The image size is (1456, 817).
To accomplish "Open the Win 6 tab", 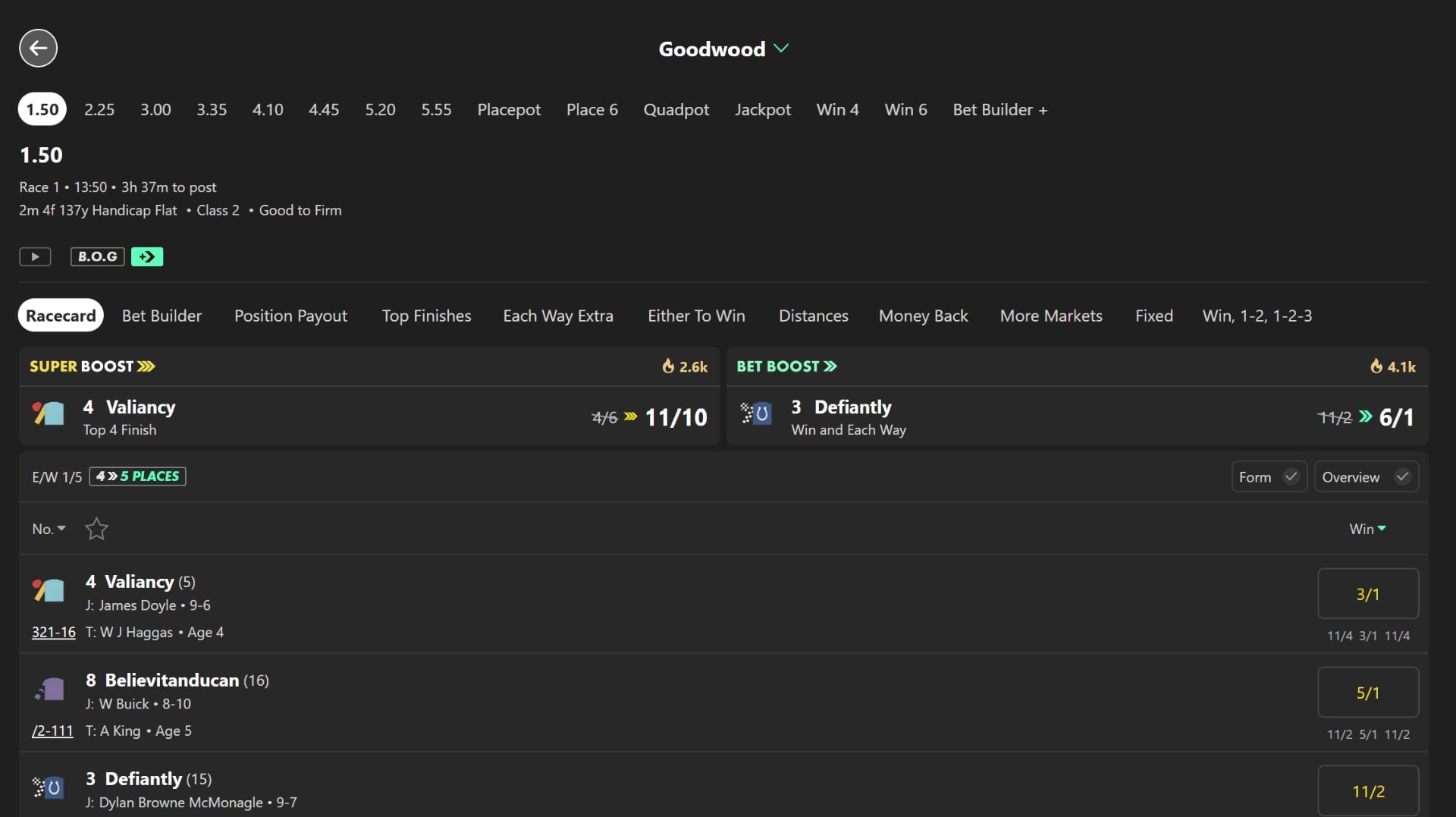I will (x=906, y=110).
